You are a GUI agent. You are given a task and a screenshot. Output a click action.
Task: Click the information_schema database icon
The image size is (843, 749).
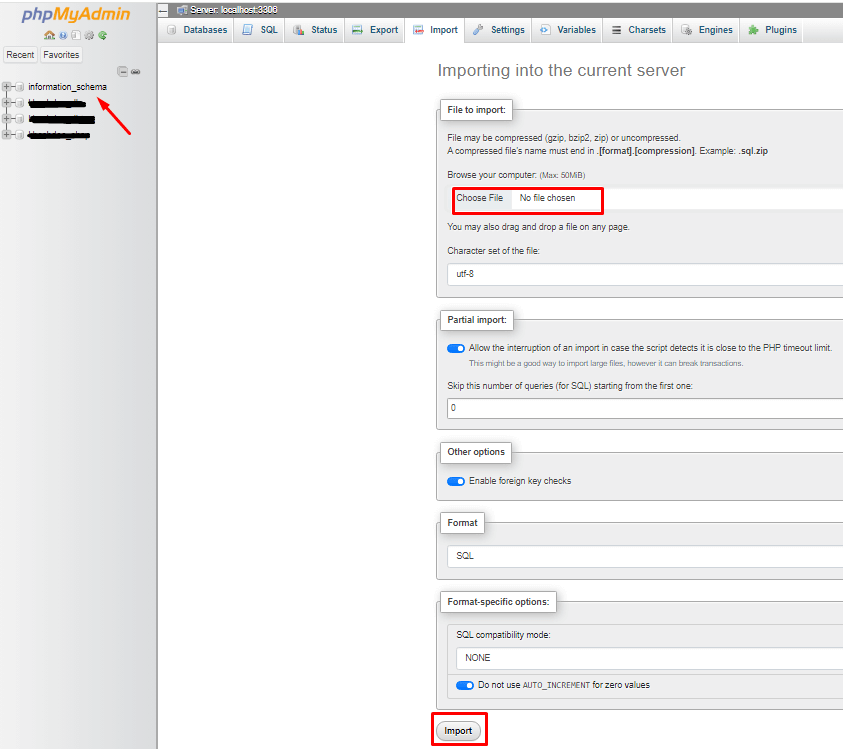(x=20, y=87)
